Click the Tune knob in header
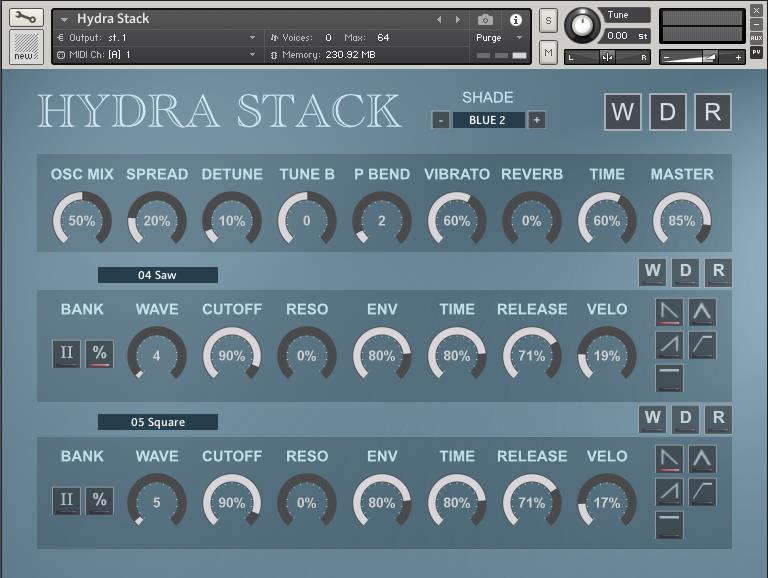This screenshot has width=768, height=578. click(x=581, y=25)
